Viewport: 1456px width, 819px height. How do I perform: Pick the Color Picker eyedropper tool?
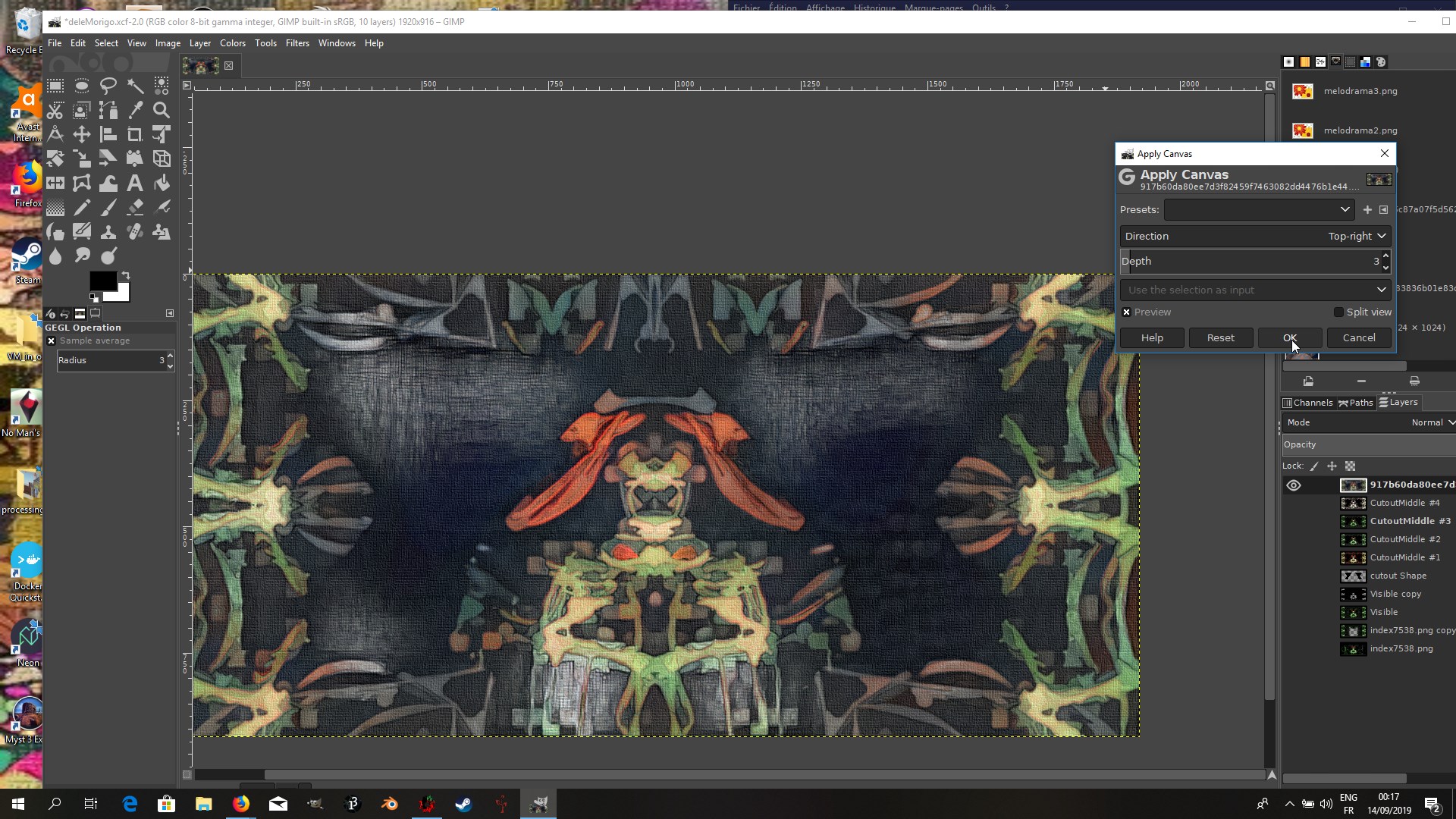(135, 110)
